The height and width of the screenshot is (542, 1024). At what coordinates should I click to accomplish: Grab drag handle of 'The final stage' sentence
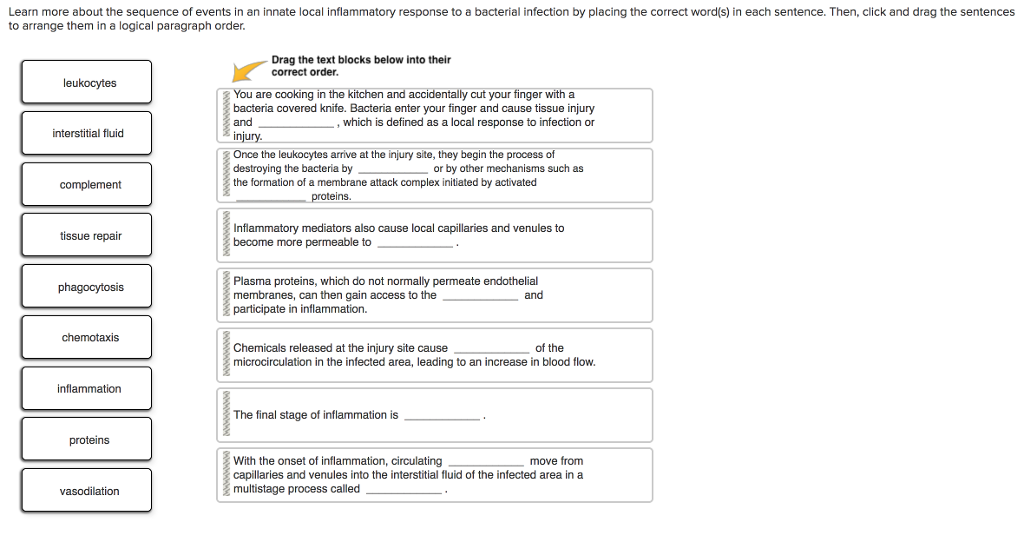coord(225,415)
